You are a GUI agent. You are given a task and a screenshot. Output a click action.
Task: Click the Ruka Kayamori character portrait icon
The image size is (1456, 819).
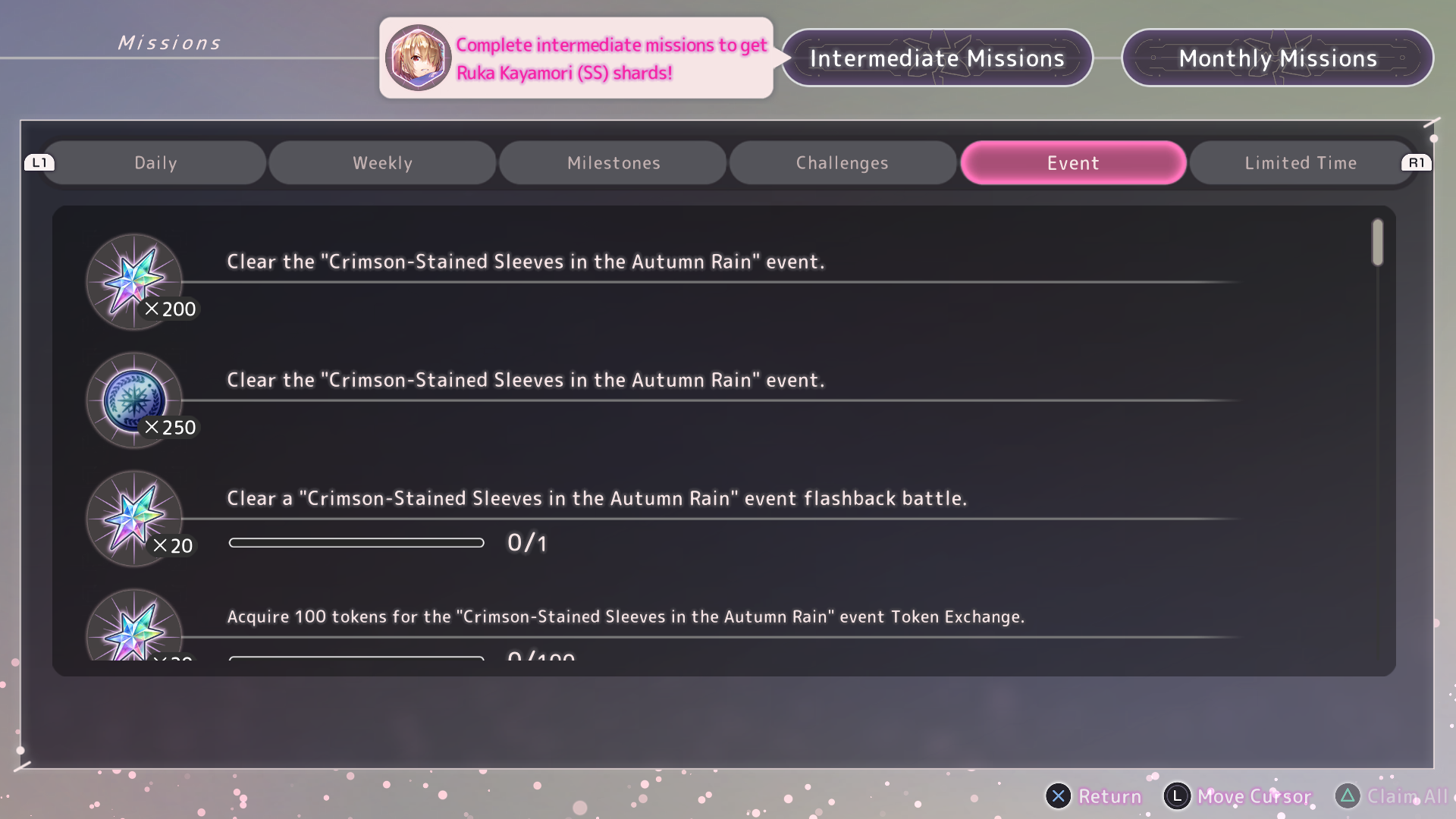click(419, 58)
